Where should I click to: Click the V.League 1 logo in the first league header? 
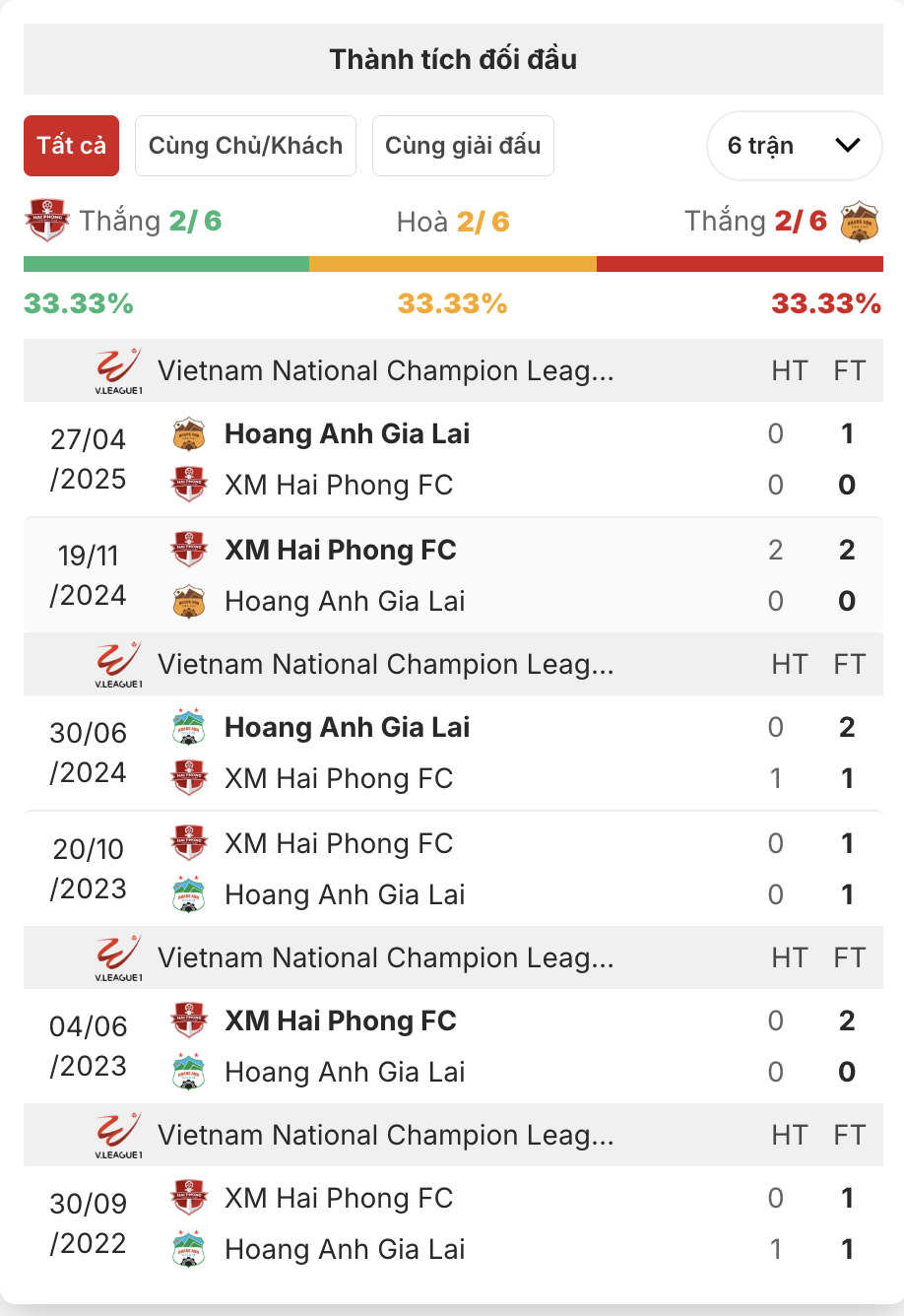pyautogui.click(x=118, y=370)
